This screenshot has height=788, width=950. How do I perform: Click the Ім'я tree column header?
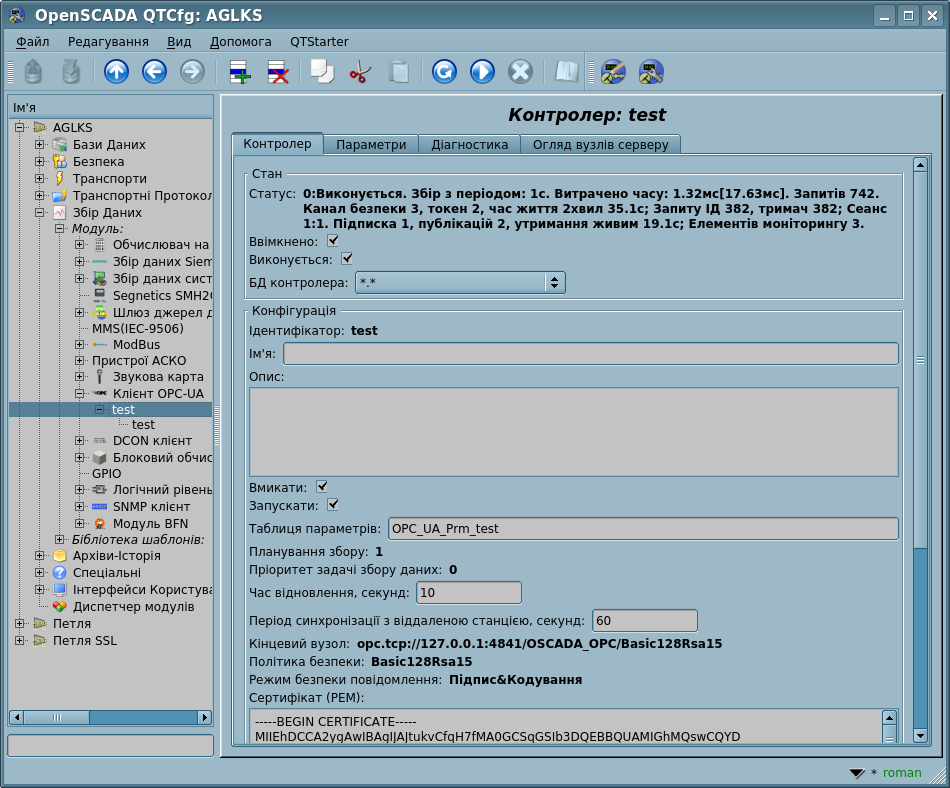click(111, 107)
